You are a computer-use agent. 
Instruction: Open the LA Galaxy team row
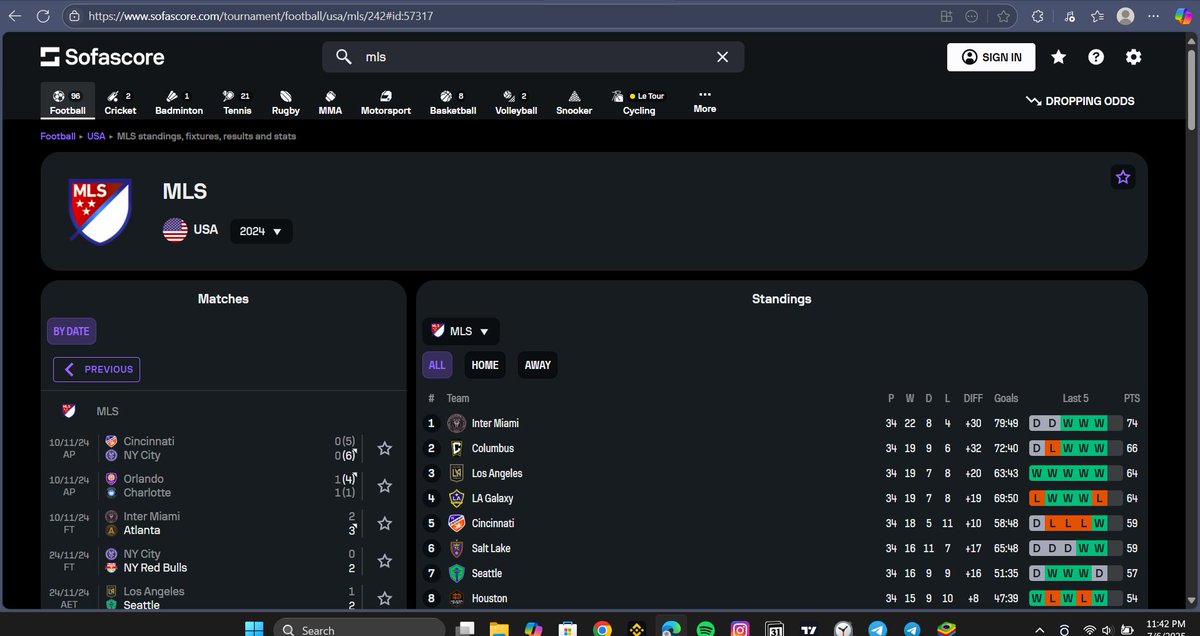coord(784,498)
